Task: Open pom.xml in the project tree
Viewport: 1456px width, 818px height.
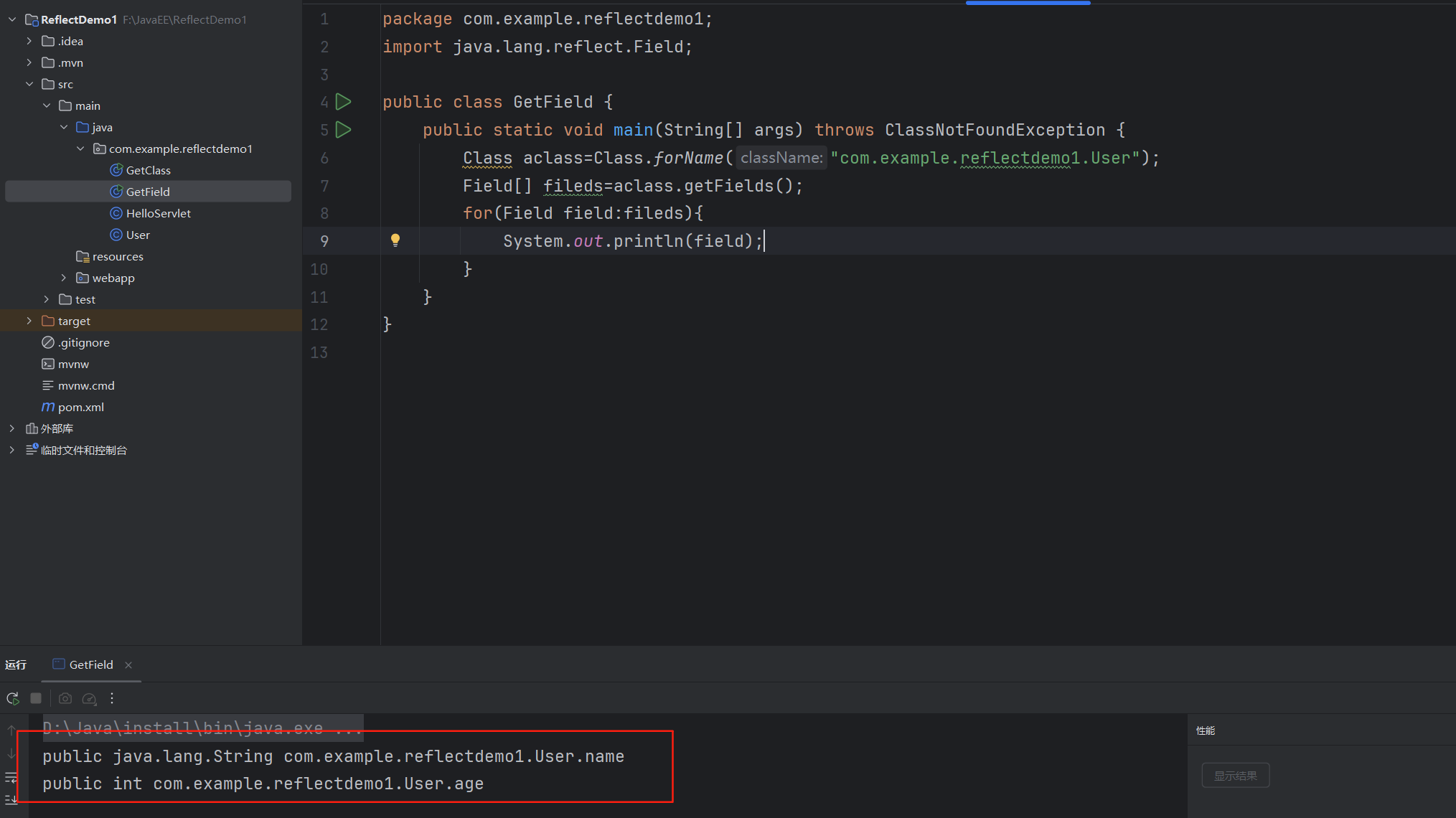Action: (80, 407)
